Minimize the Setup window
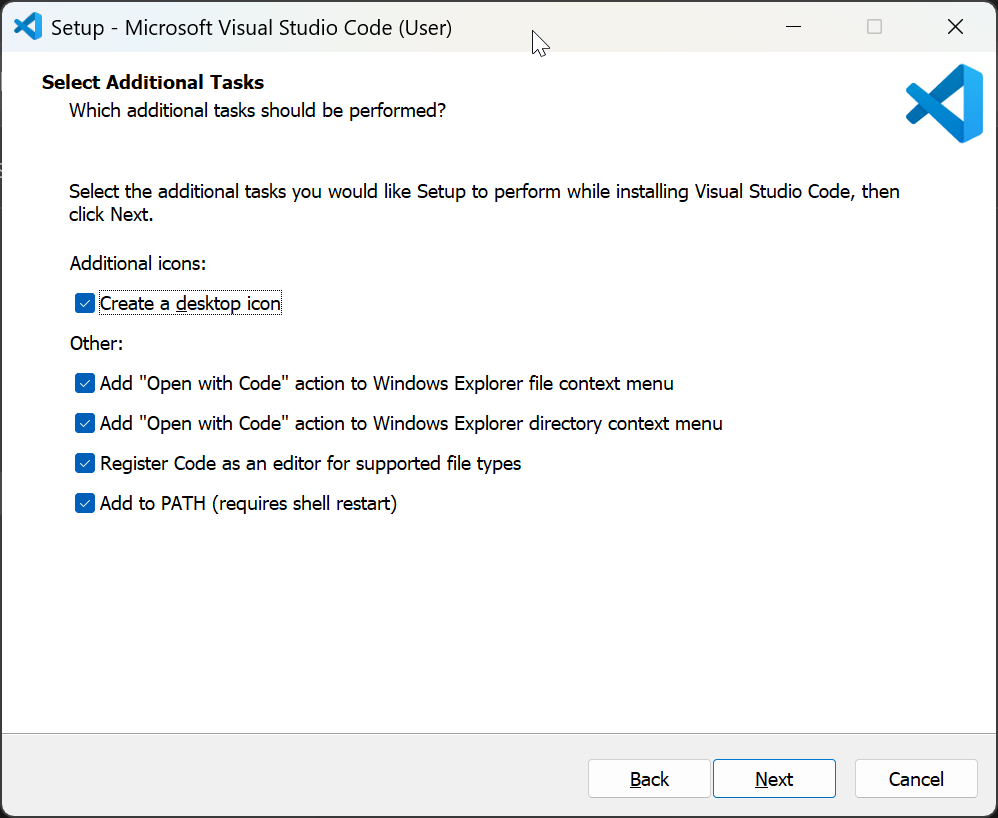The height and width of the screenshot is (818, 998). click(793, 27)
